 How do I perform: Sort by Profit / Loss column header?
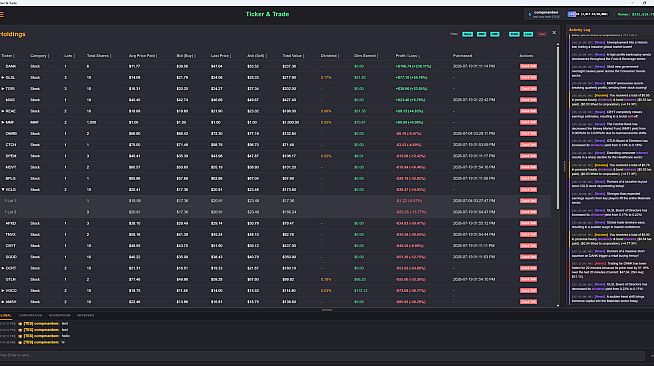(407, 55)
